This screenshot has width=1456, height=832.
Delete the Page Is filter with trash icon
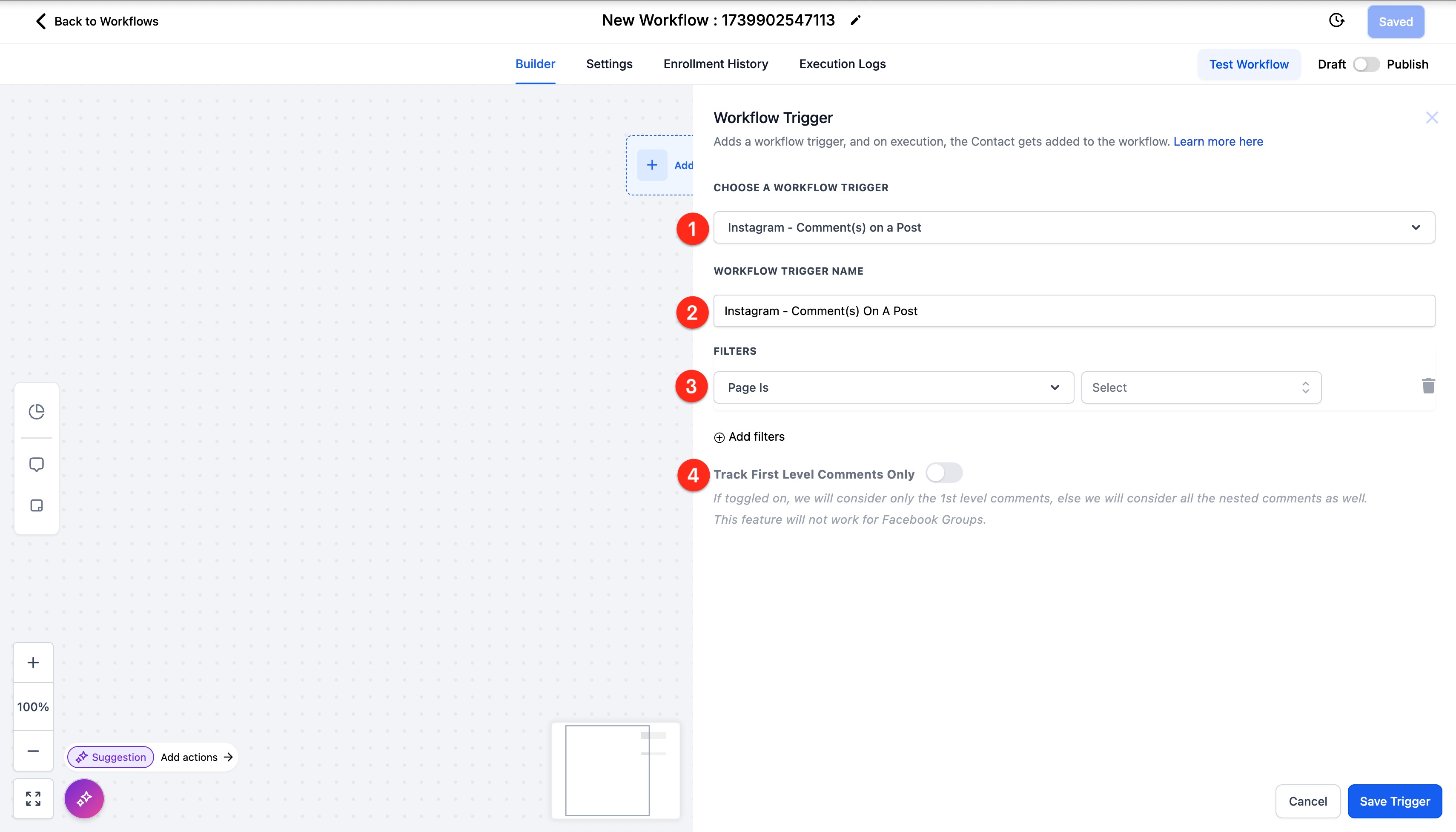tap(1428, 386)
